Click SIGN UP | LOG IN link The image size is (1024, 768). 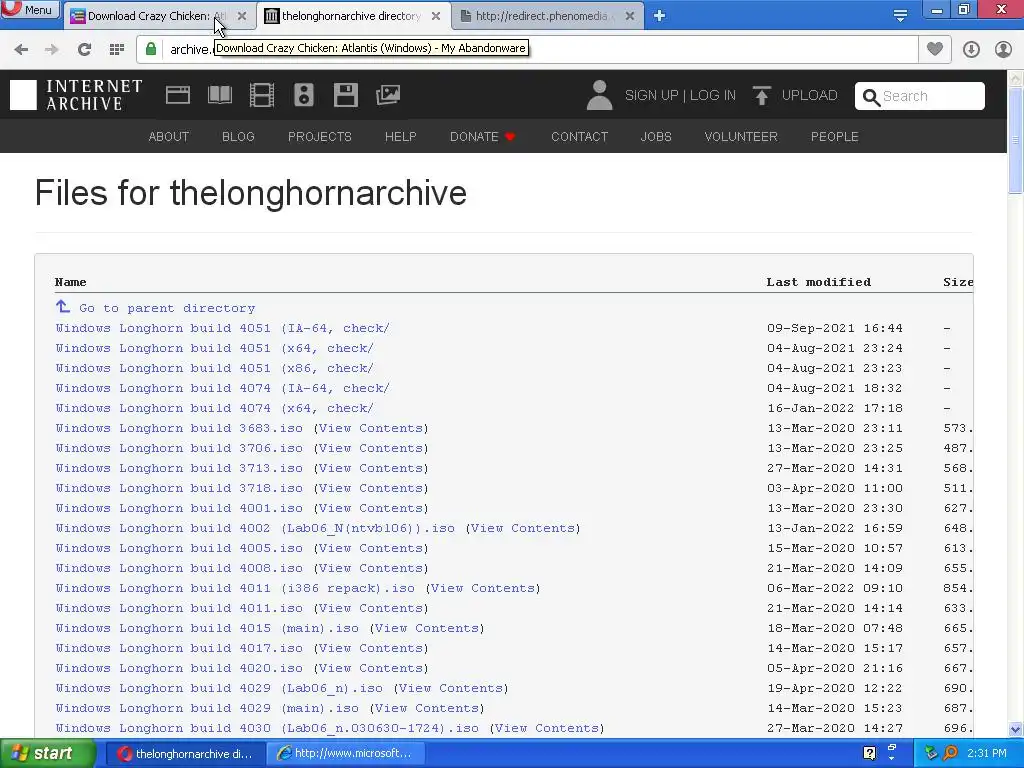tap(680, 95)
